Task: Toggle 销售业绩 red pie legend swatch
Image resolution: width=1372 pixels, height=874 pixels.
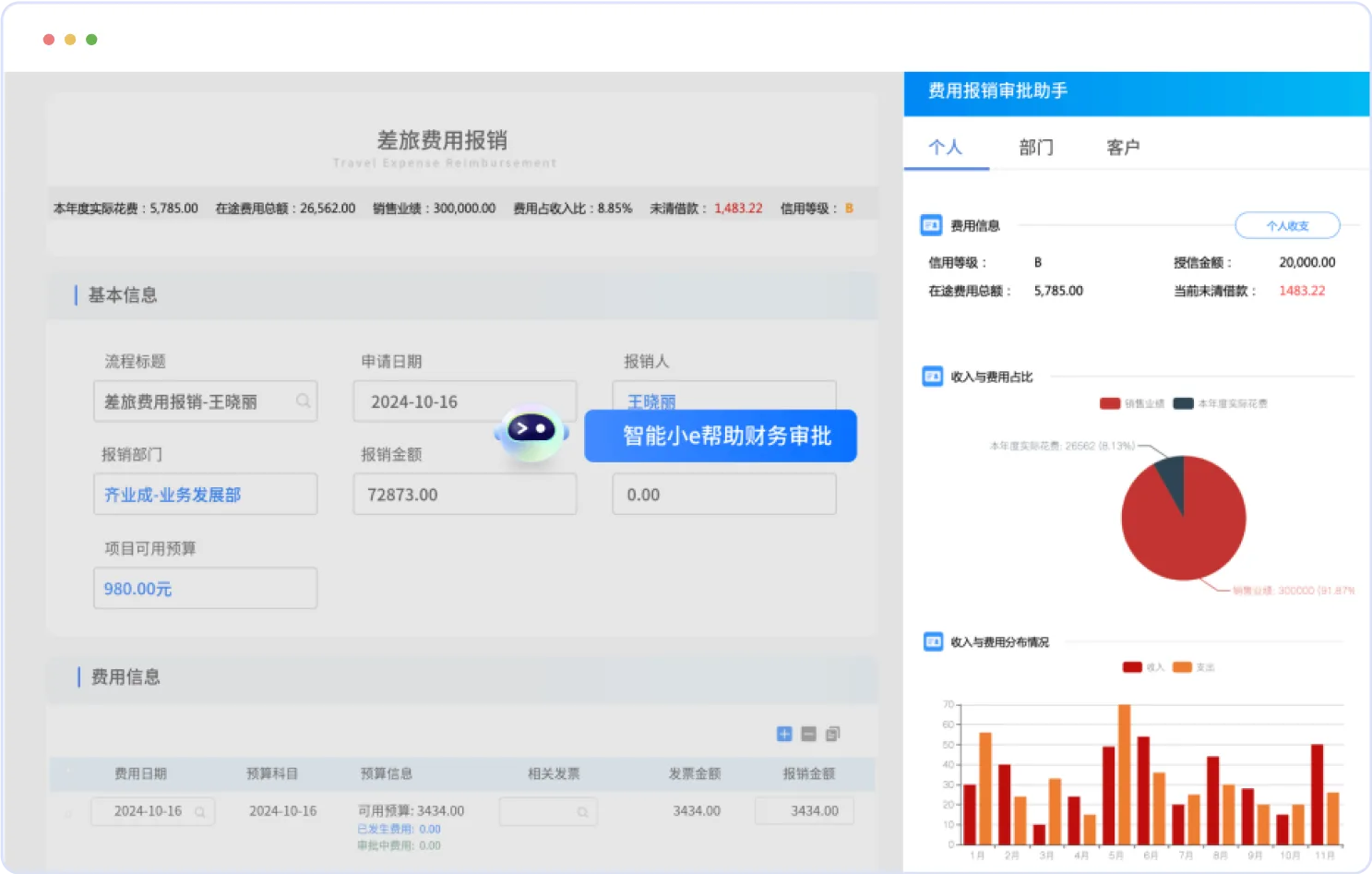Action: point(1110,403)
